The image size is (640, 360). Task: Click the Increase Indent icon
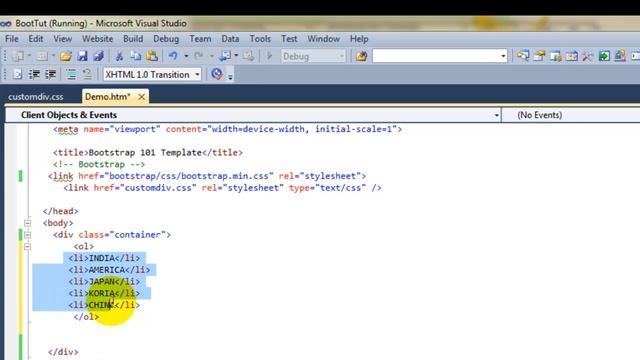click(x=51, y=74)
